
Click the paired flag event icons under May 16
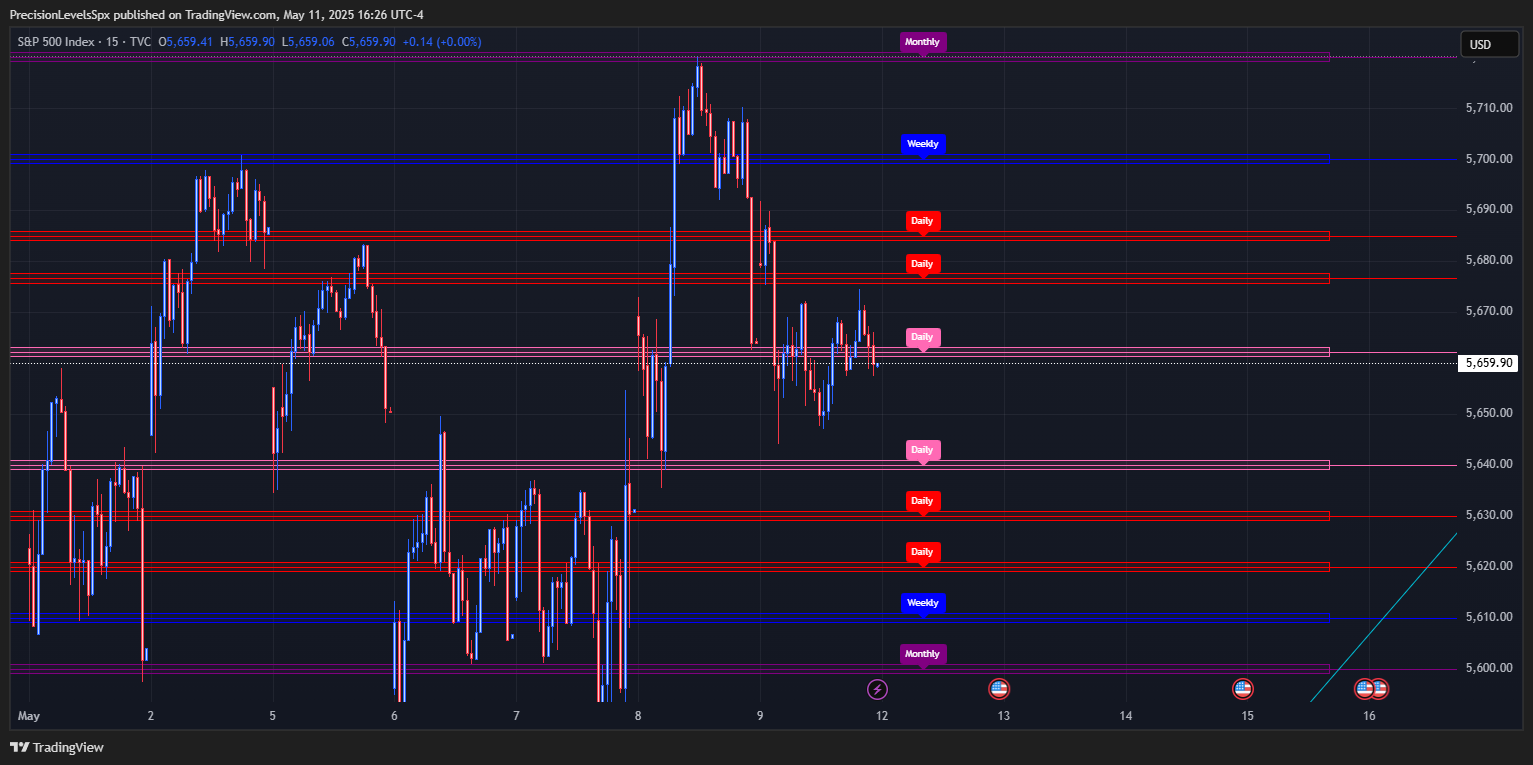1372,688
